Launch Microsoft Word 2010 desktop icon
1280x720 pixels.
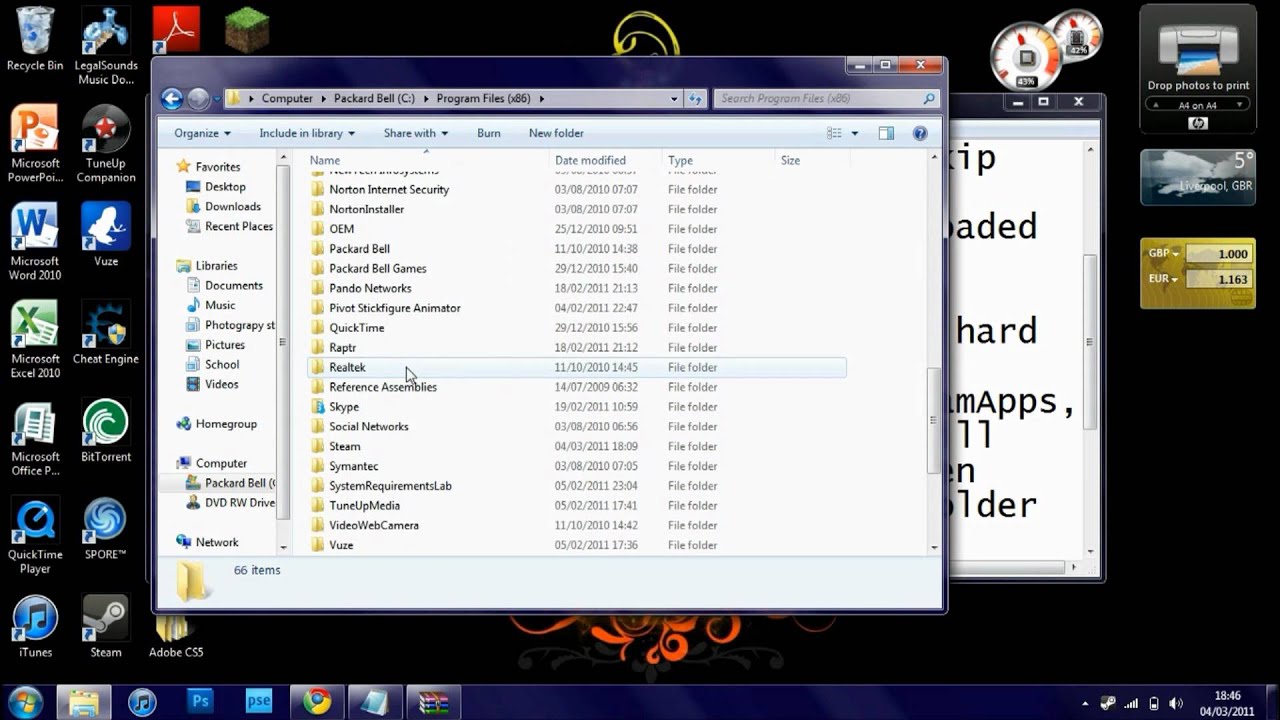tap(35, 241)
